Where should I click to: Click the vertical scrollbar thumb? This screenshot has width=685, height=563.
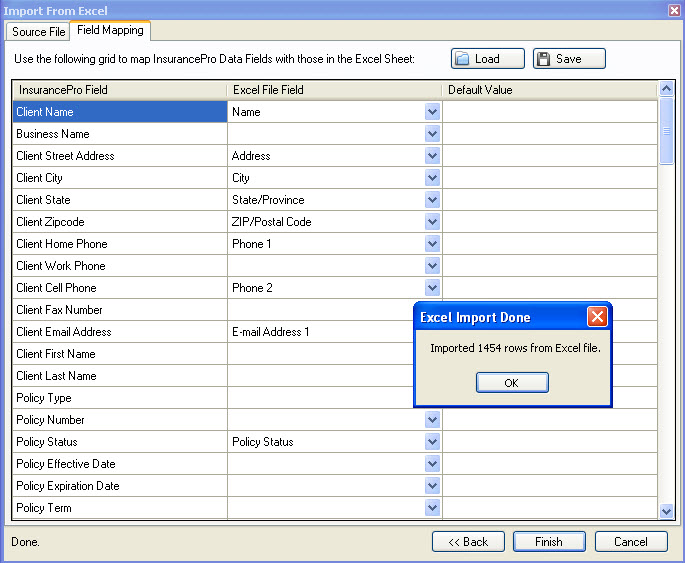(666, 131)
